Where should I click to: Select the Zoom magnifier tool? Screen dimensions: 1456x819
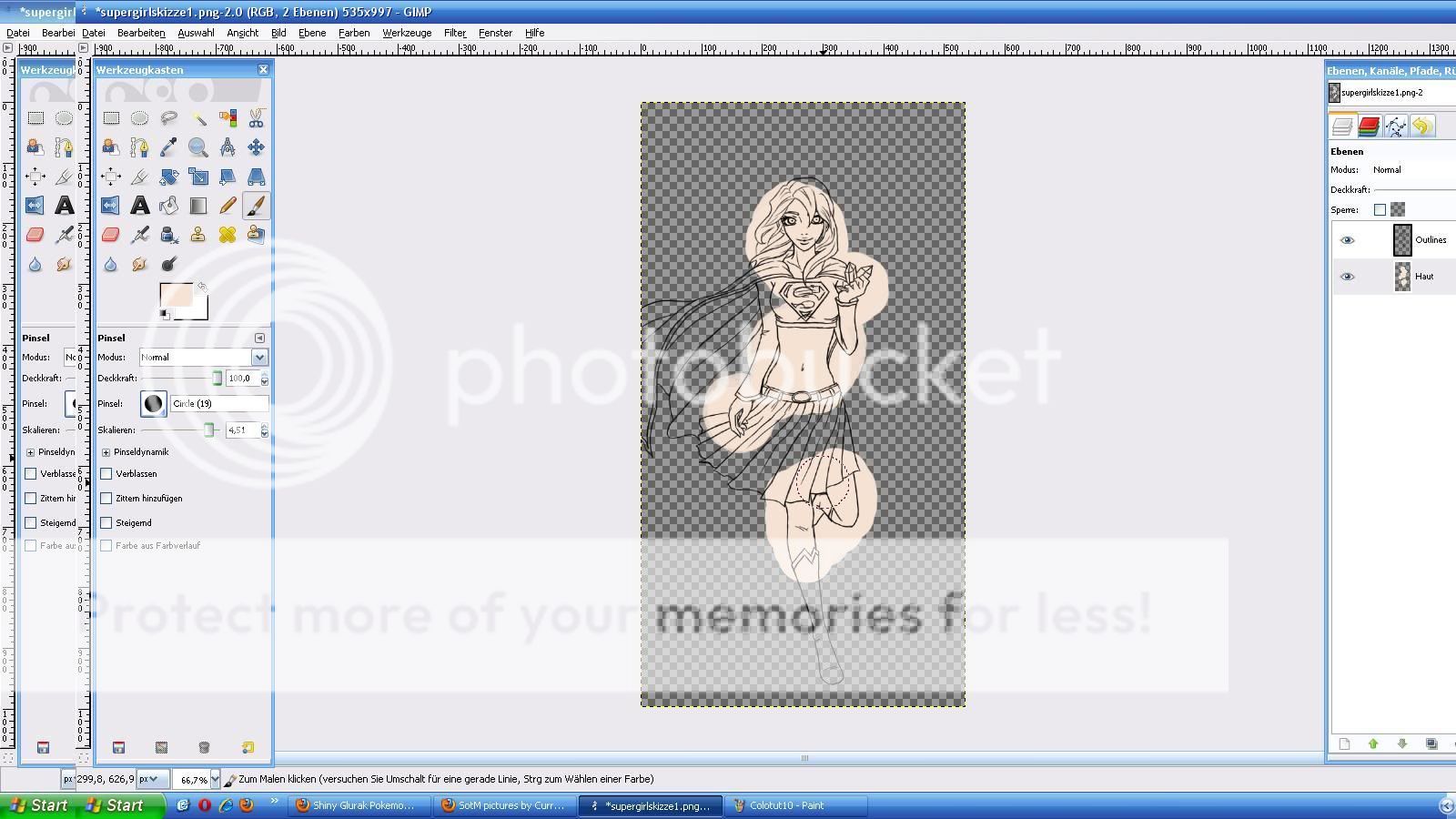(x=198, y=147)
